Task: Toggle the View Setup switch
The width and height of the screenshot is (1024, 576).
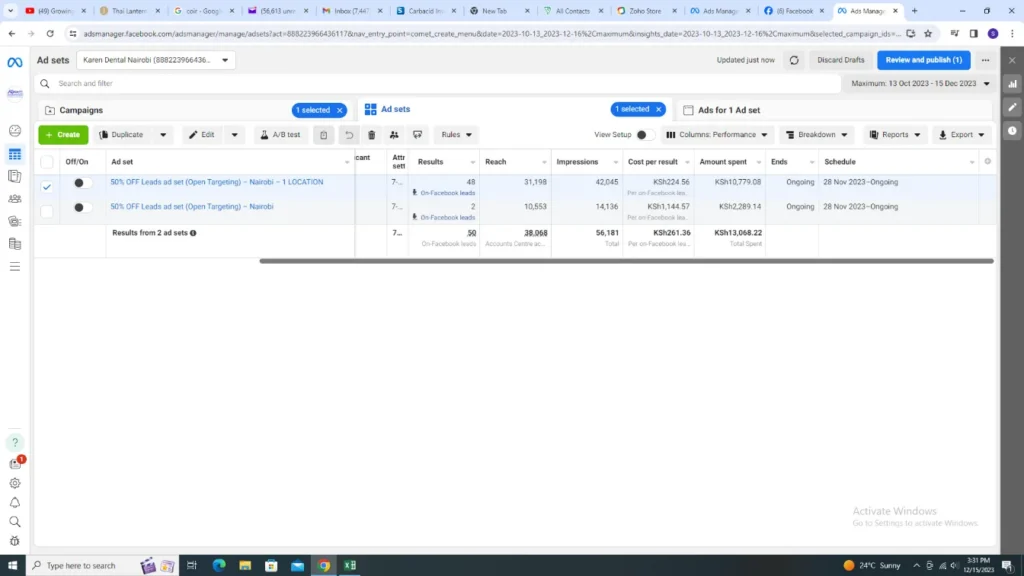Action: pos(645,135)
